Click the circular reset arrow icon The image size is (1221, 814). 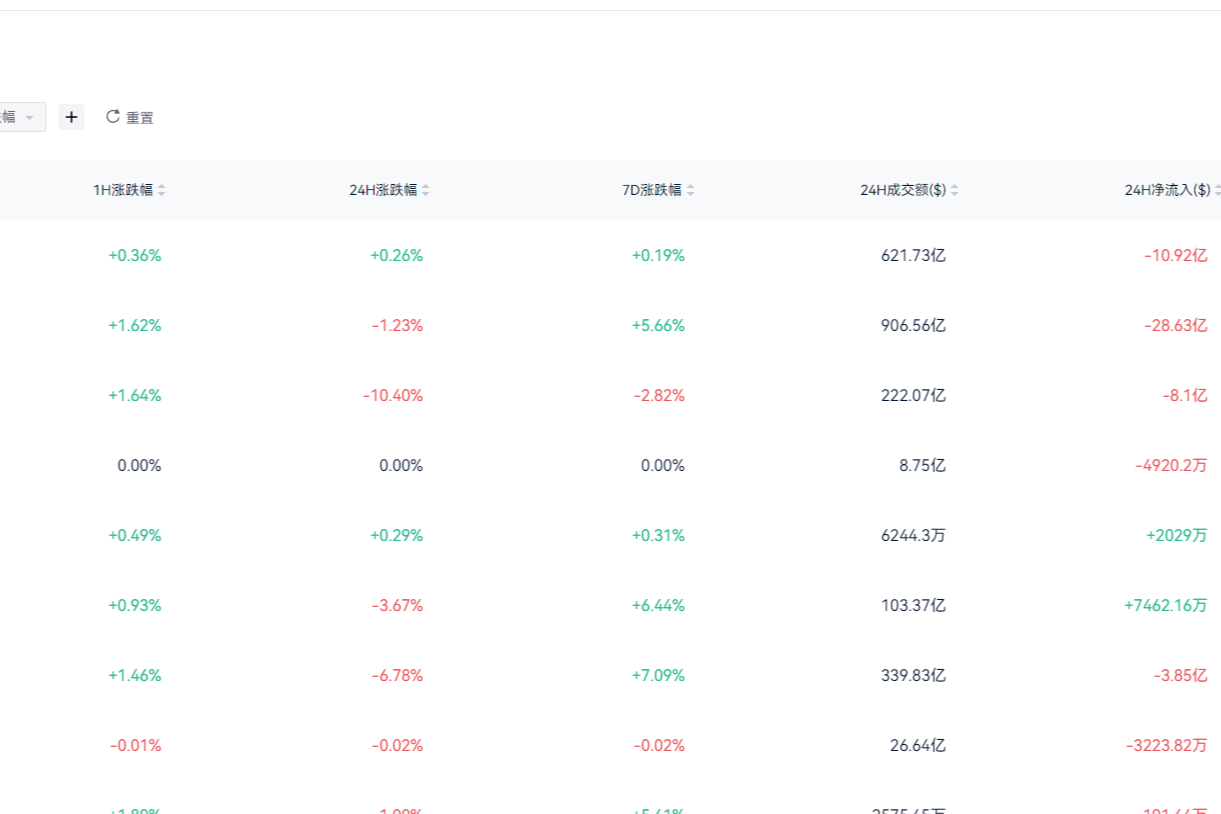[113, 117]
